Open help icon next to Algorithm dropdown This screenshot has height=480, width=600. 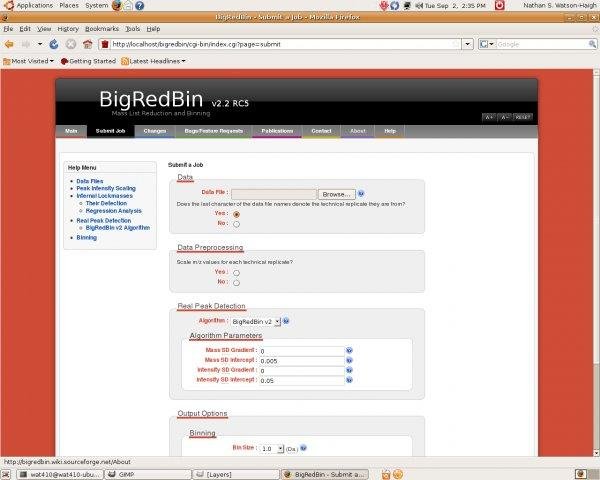(286, 321)
